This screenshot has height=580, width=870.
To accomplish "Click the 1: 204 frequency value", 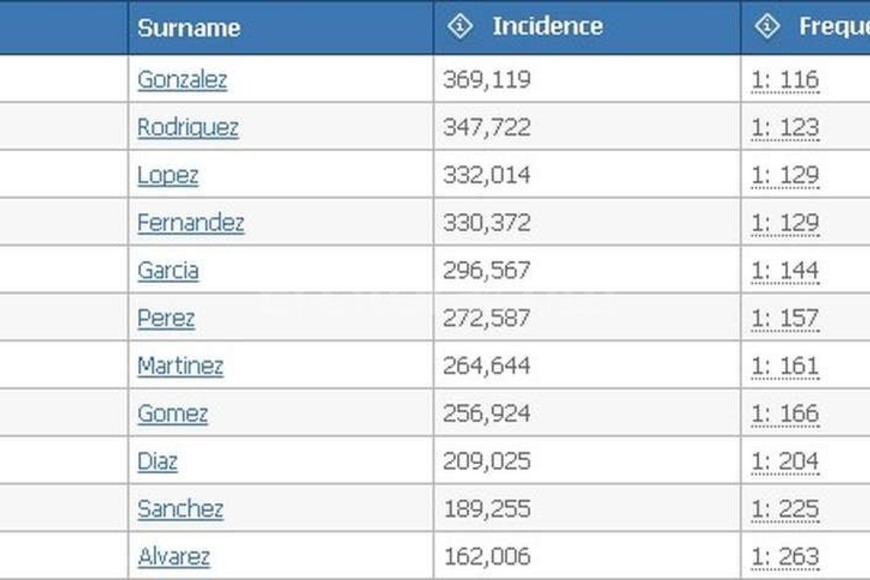I will point(785,462).
